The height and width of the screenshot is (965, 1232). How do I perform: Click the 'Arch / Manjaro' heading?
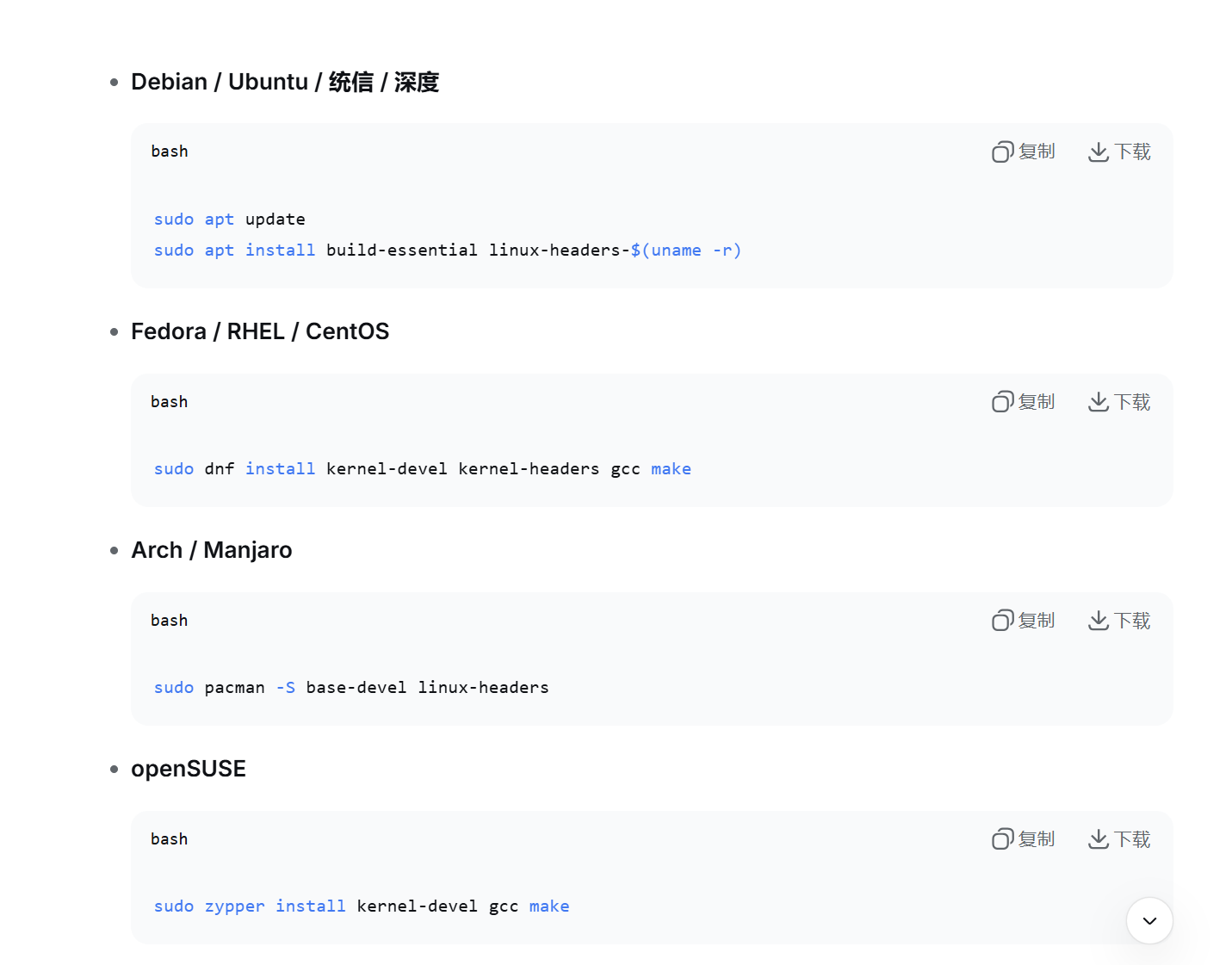pyautogui.click(x=212, y=550)
